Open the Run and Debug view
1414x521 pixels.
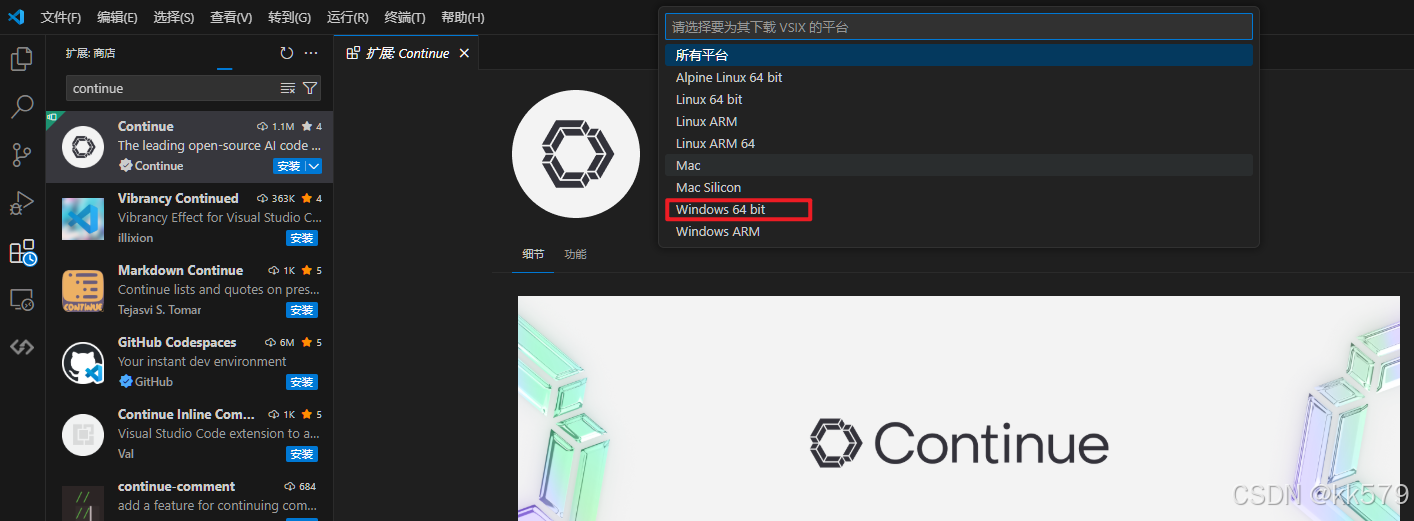[x=22, y=203]
